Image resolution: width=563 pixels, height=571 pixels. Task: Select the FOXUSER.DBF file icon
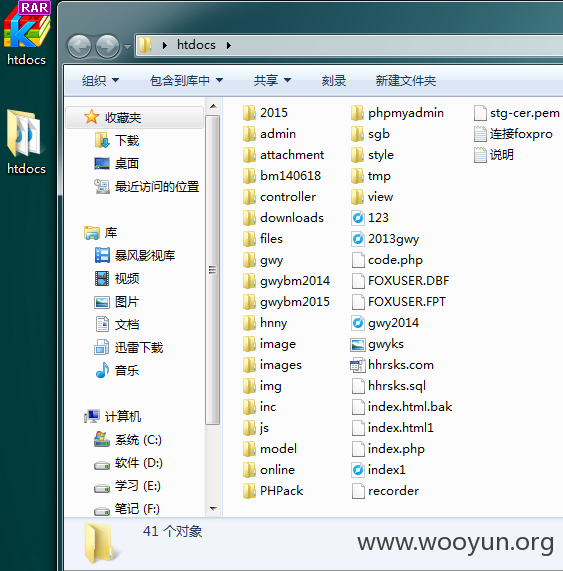[358, 281]
